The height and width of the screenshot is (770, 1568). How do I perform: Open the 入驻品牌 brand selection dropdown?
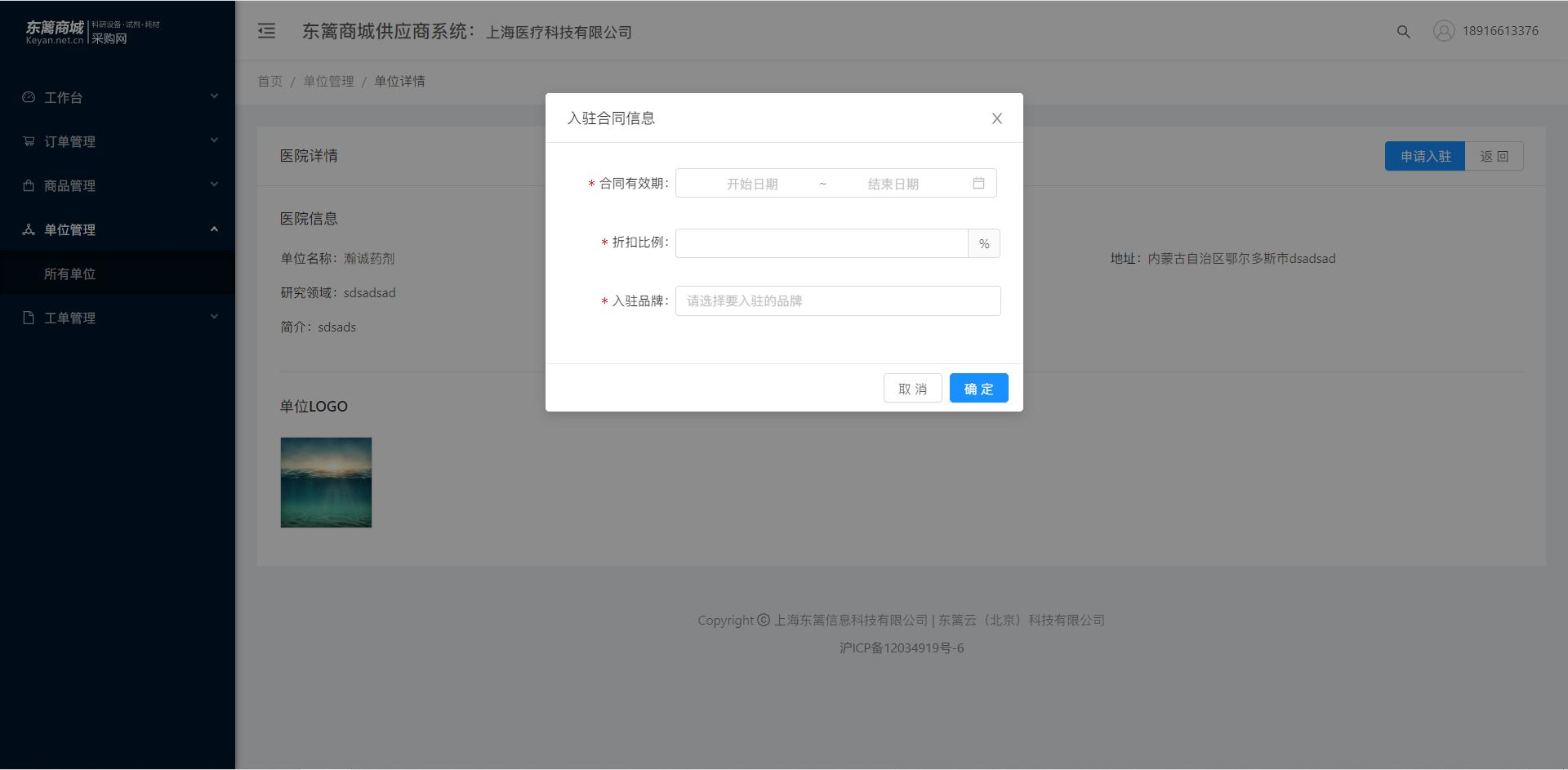tap(838, 300)
